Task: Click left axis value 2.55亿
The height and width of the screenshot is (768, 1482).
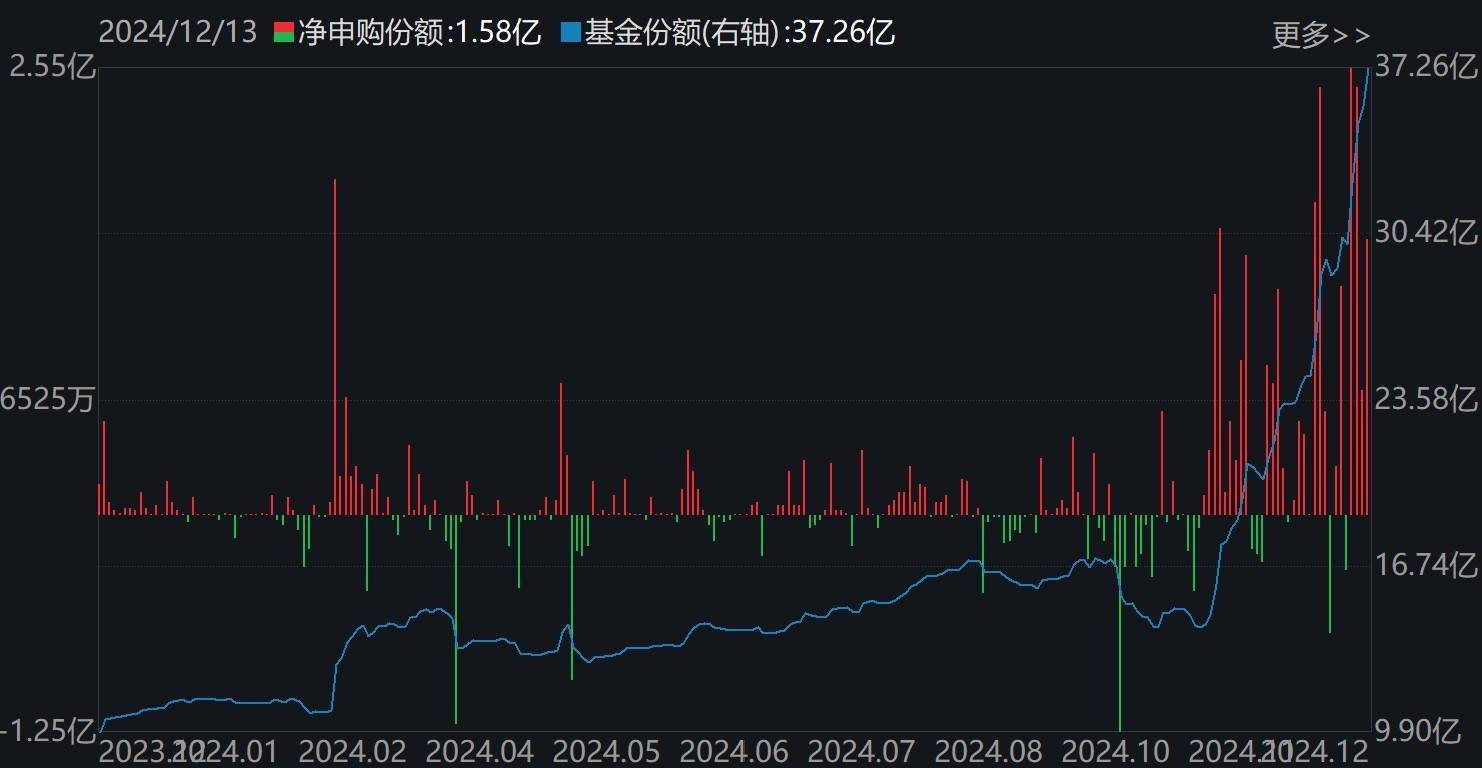Action: [52, 67]
